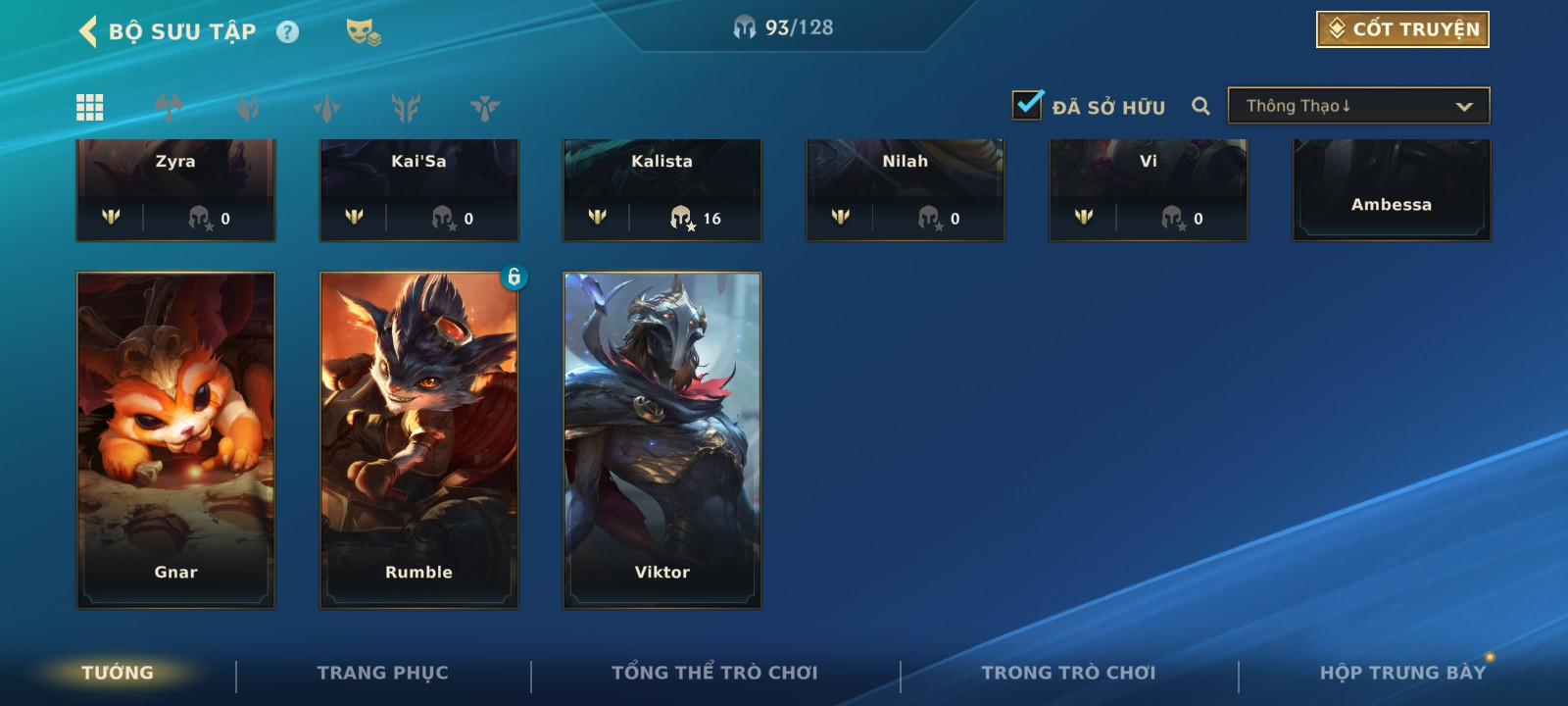This screenshot has height=706, width=1568.
Task: Filter by the rightmost role icon
Action: [x=484, y=108]
